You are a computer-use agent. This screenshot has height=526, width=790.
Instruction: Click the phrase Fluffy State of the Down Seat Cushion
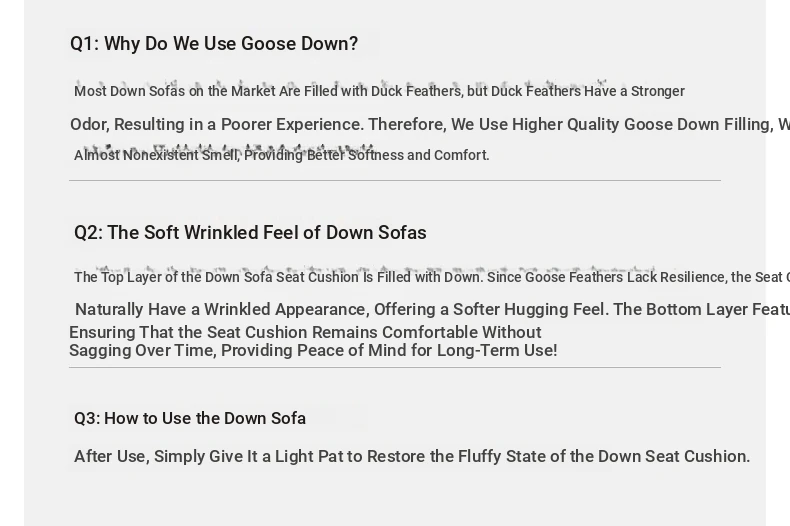(x=604, y=456)
